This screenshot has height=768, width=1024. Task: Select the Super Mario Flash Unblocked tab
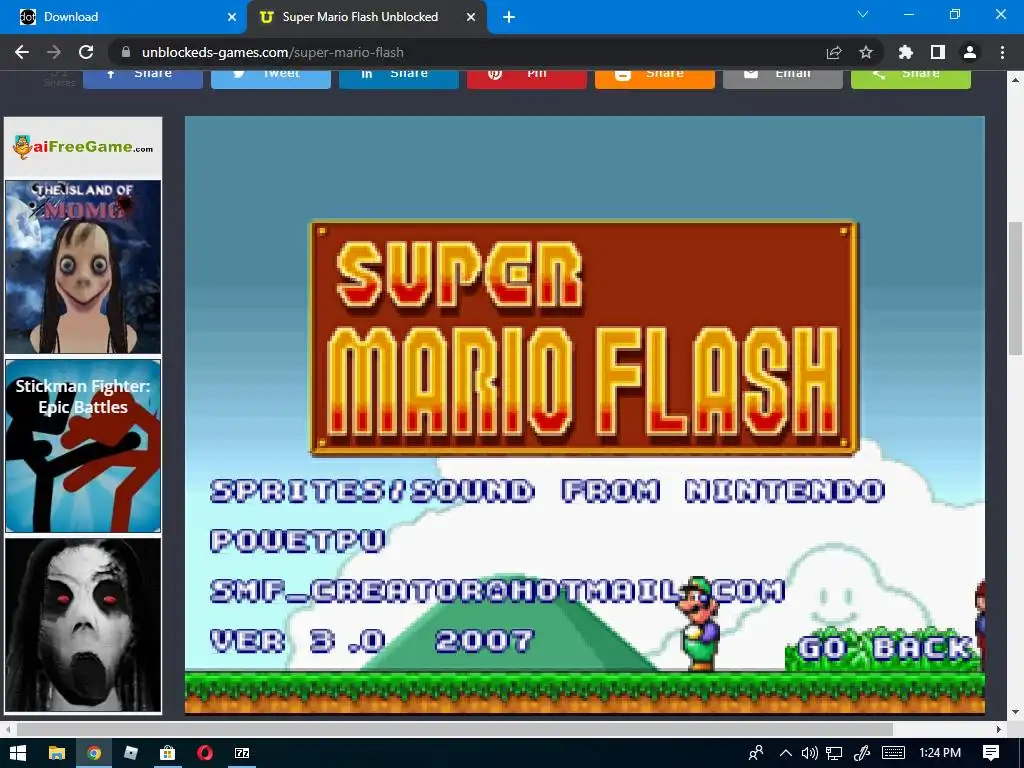click(x=366, y=17)
